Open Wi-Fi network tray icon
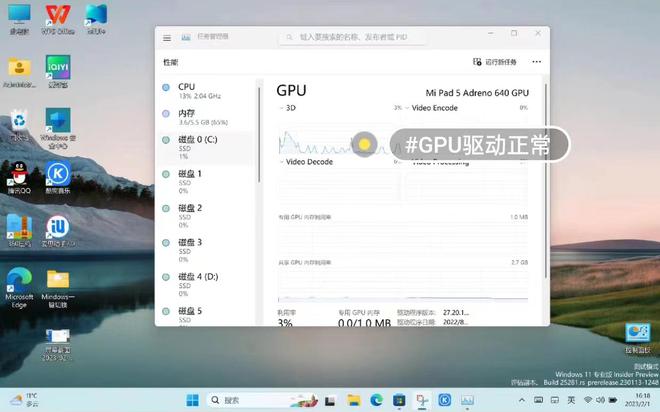Viewport: 660px width, 412px height. coord(588,400)
